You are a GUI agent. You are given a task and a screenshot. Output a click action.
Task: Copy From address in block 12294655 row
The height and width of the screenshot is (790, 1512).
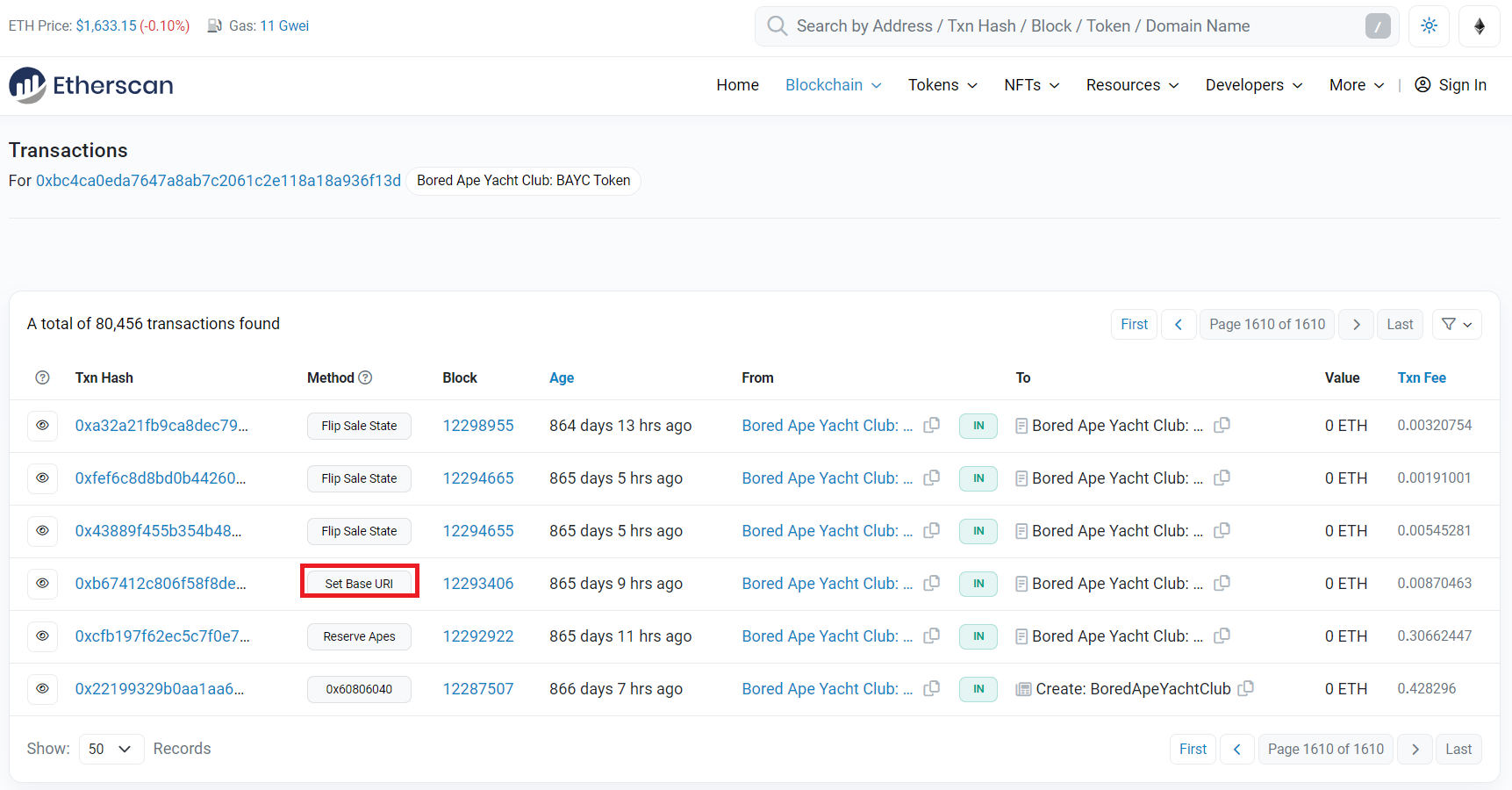coord(932,530)
